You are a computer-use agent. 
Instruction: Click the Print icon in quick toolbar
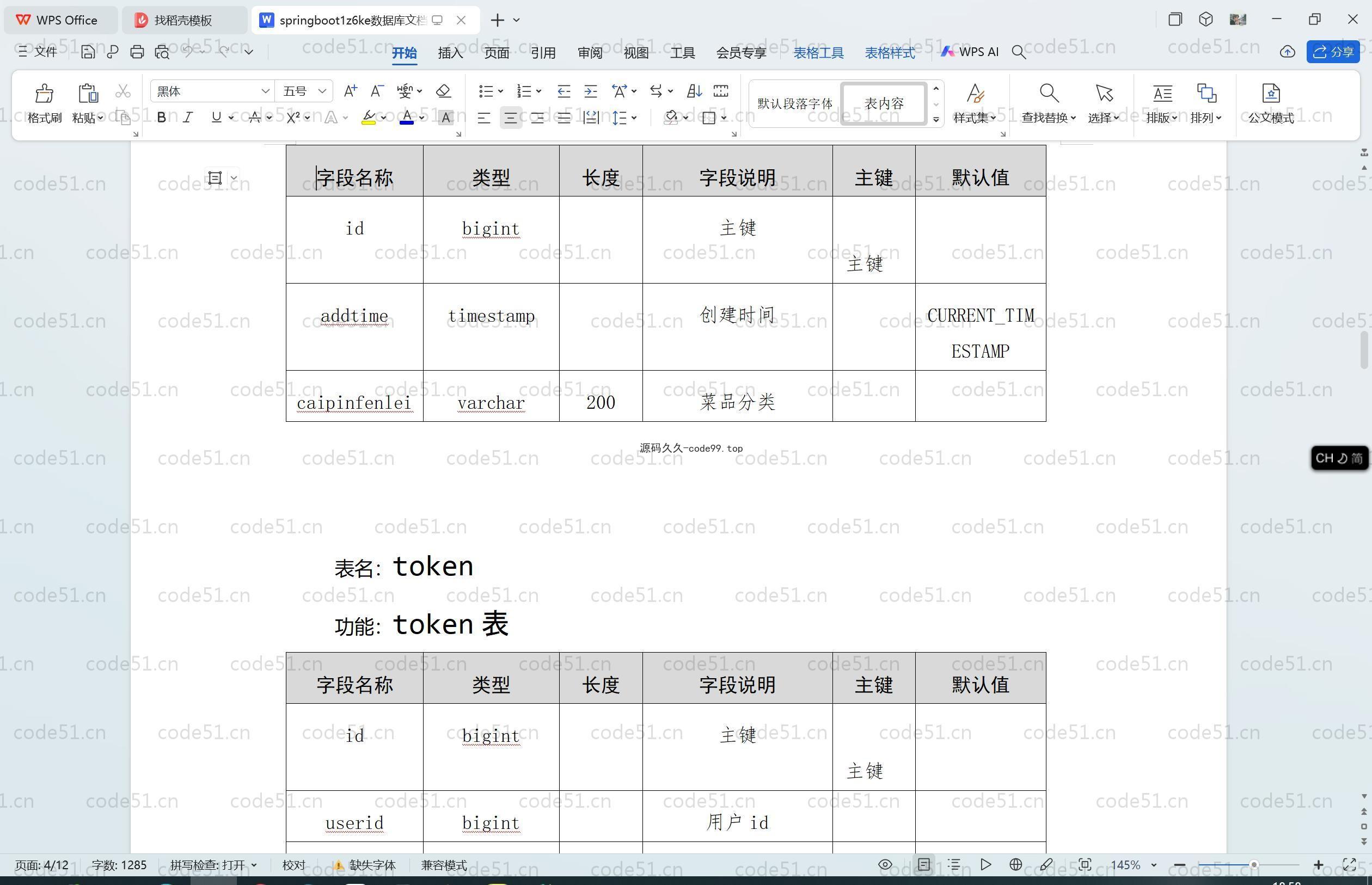click(137, 52)
